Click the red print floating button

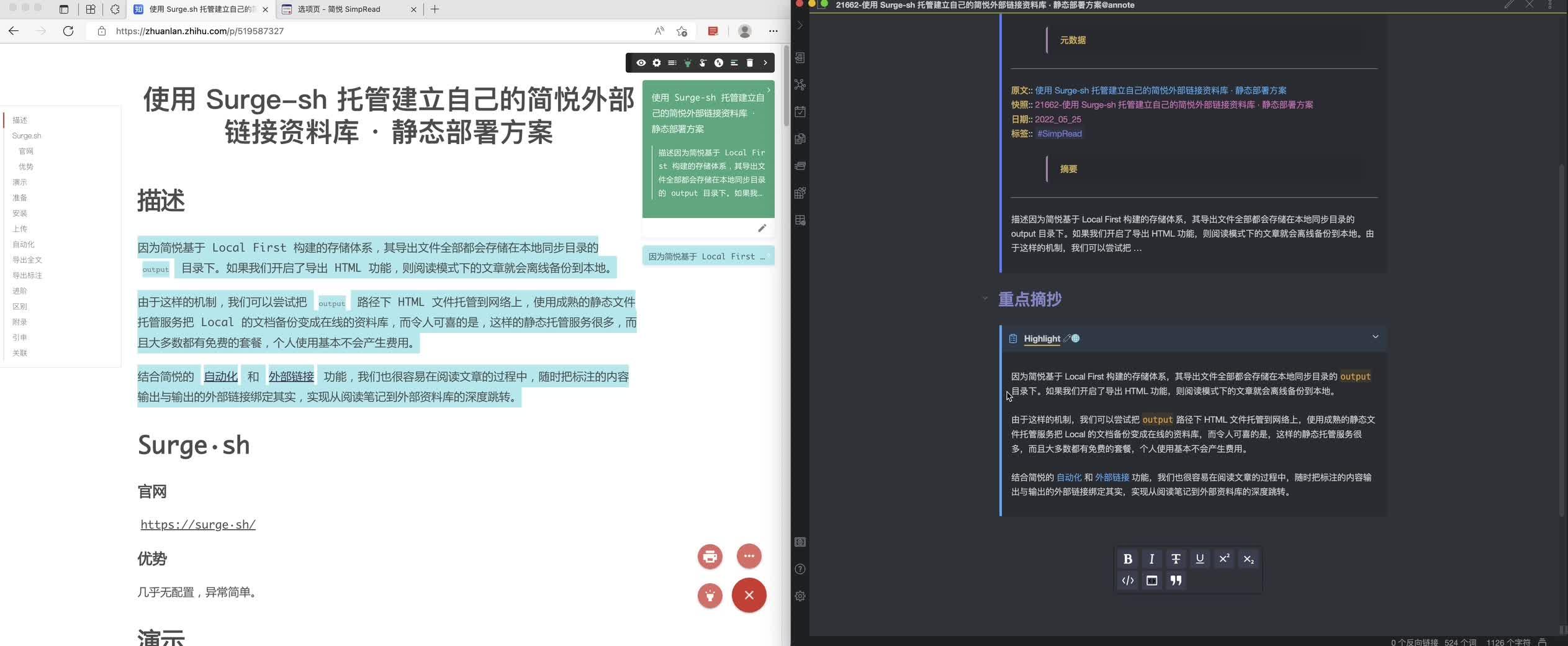(x=710, y=556)
